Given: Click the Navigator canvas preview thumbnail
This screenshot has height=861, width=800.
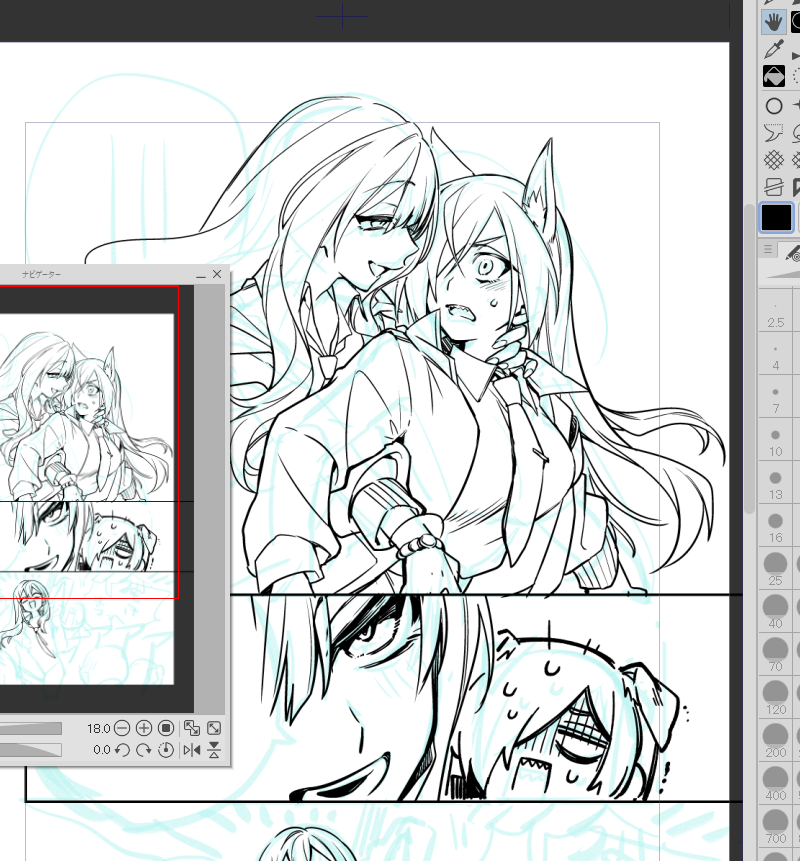Looking at the screenshot, I should pos(97,499).
